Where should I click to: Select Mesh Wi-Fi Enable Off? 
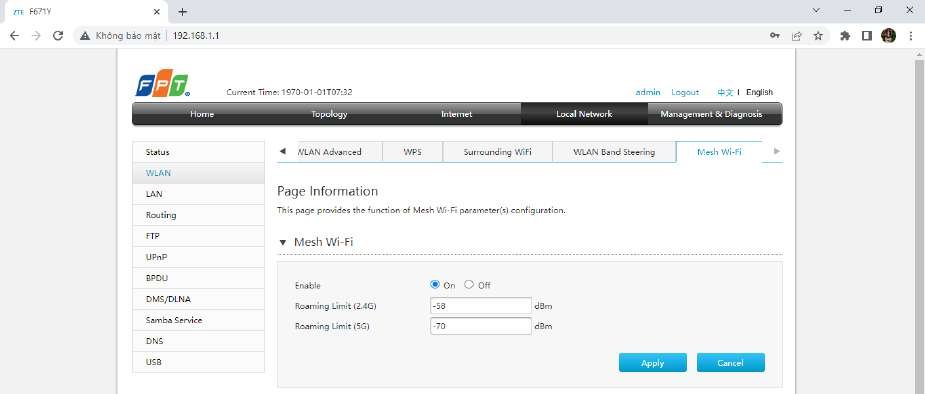[x=469, y=284]
